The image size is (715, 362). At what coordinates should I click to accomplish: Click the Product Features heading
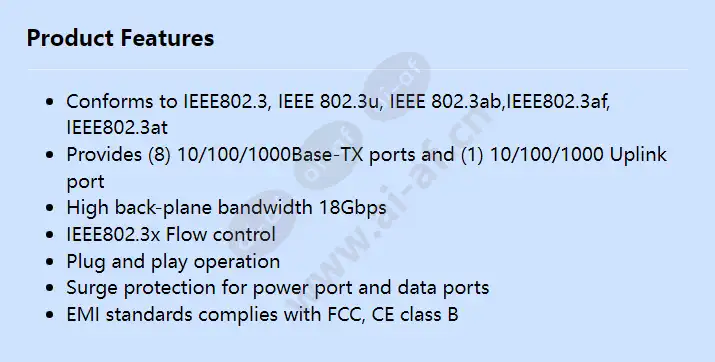click(120, 38)
